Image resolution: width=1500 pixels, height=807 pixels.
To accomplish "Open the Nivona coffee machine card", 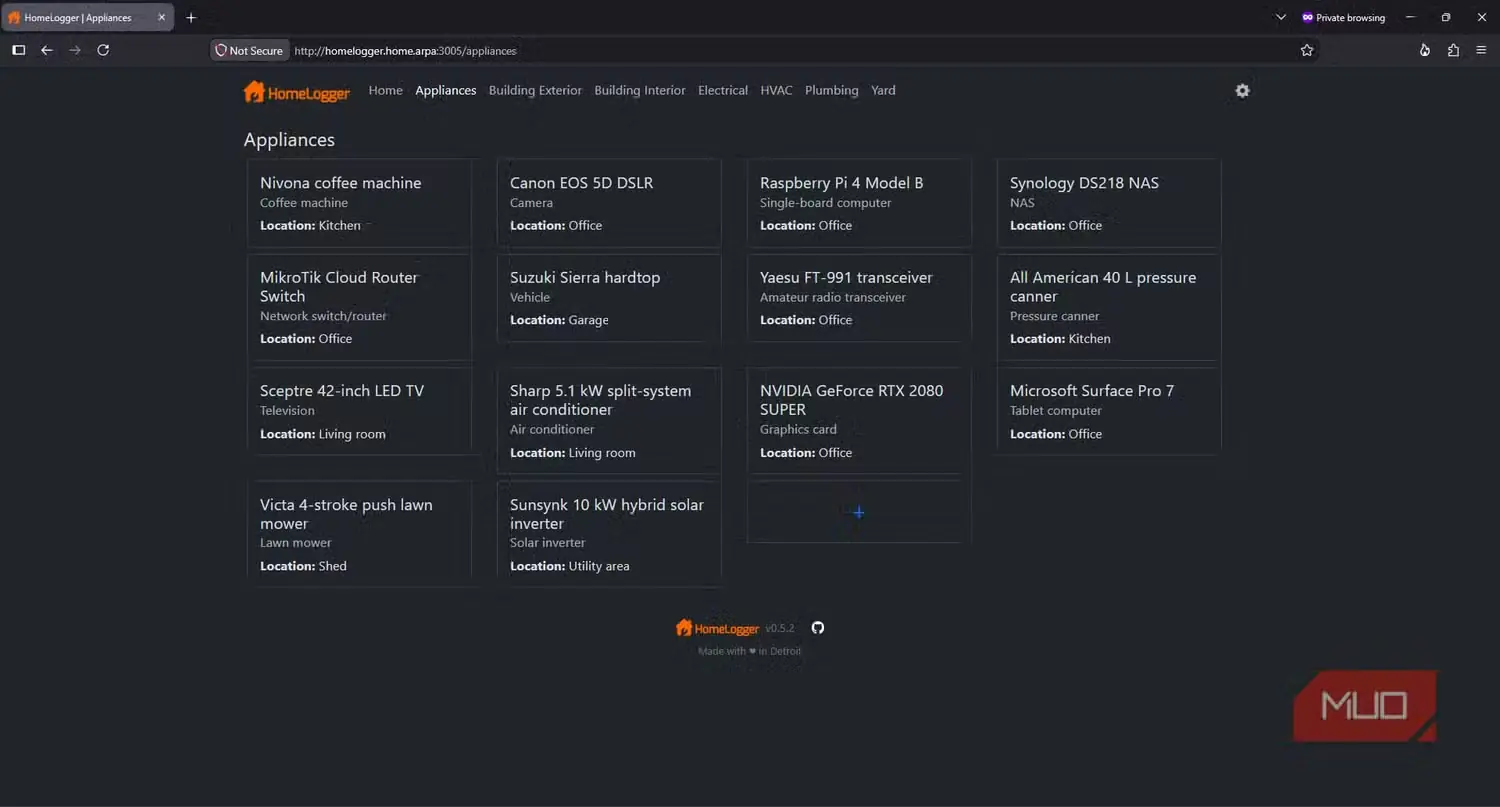I will (359, 203).
